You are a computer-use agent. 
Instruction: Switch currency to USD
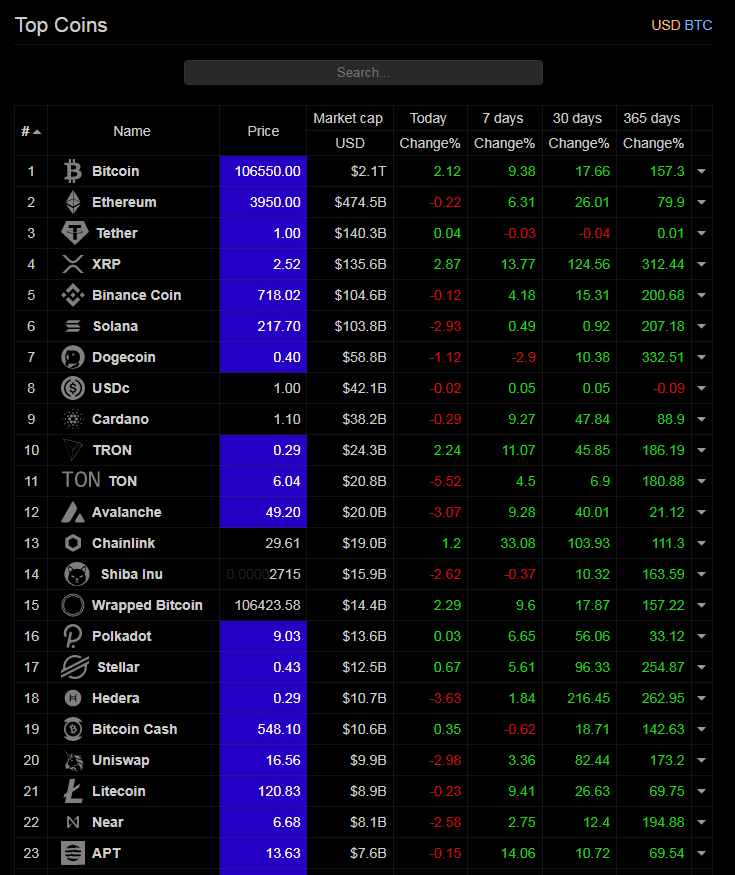665,25
